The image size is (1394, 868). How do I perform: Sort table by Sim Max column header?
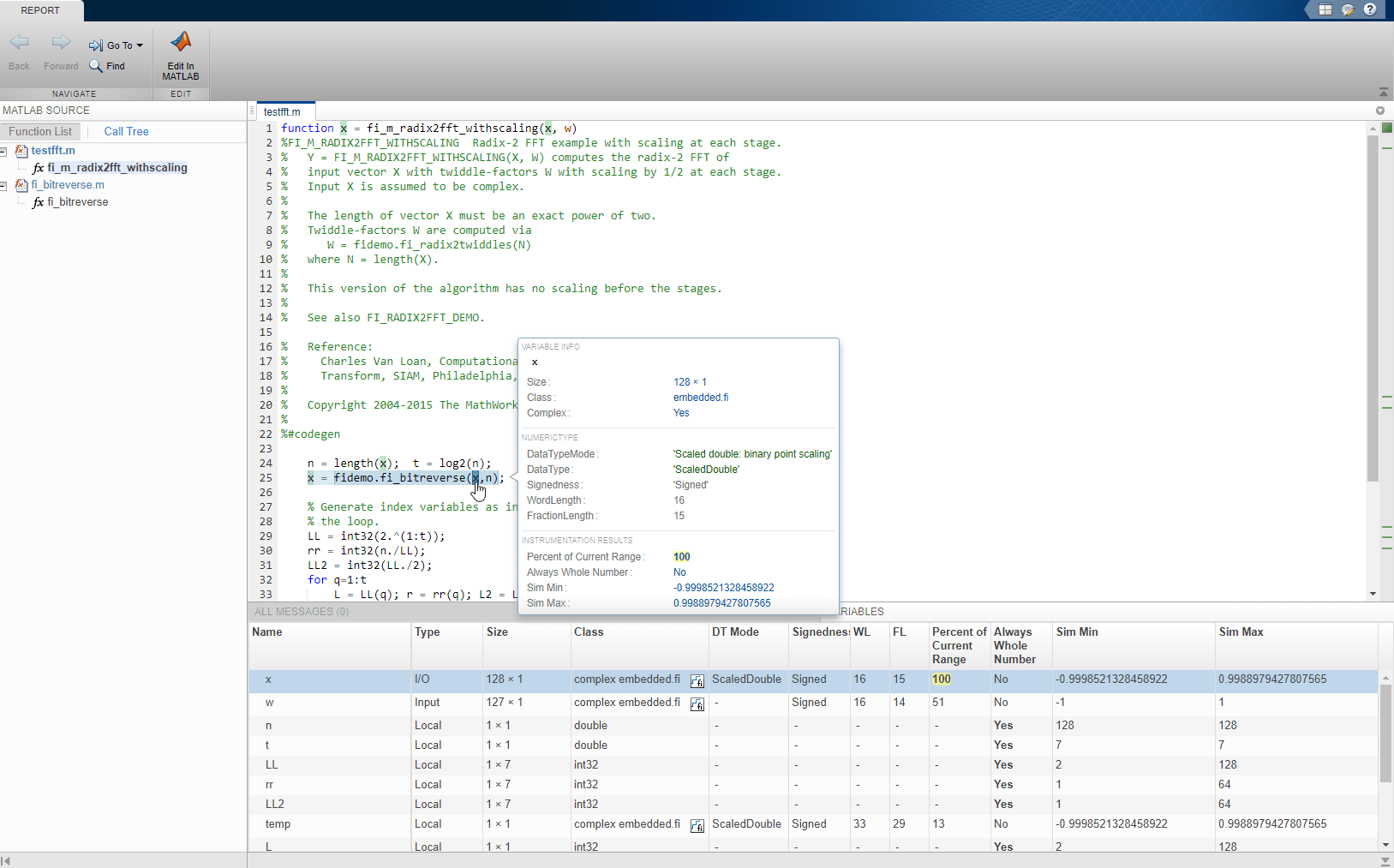1241,632
